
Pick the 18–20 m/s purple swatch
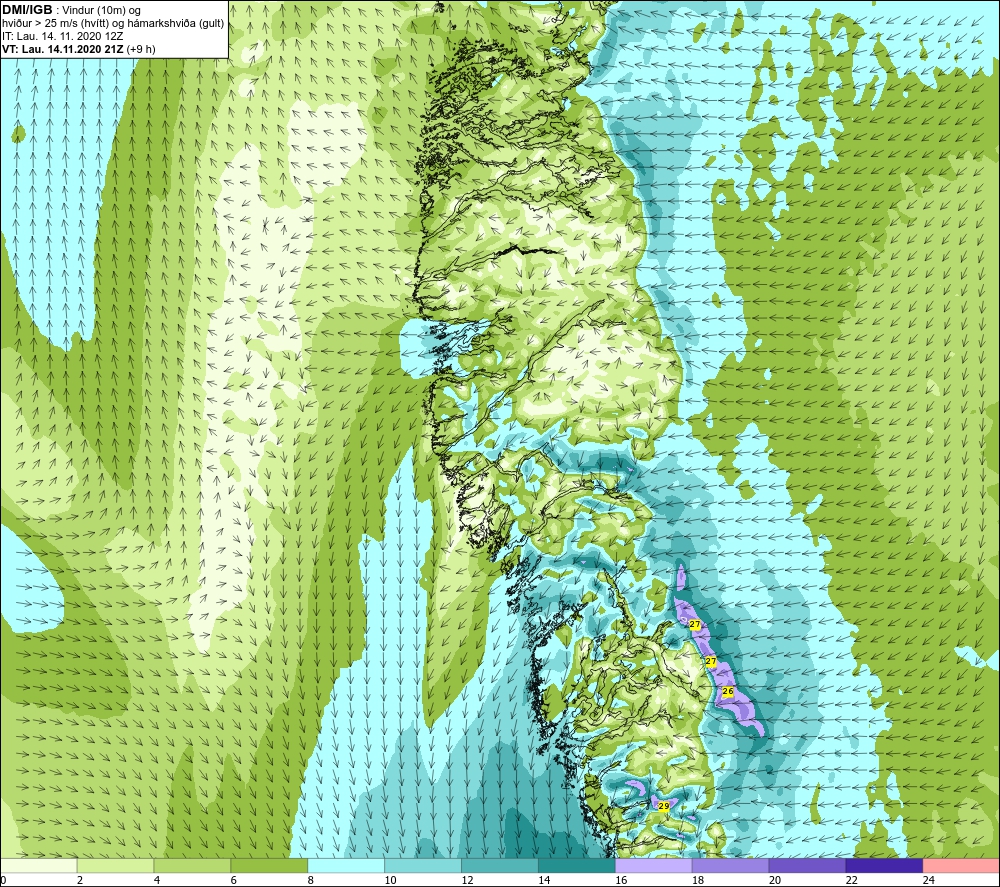(x=730, y=865)
